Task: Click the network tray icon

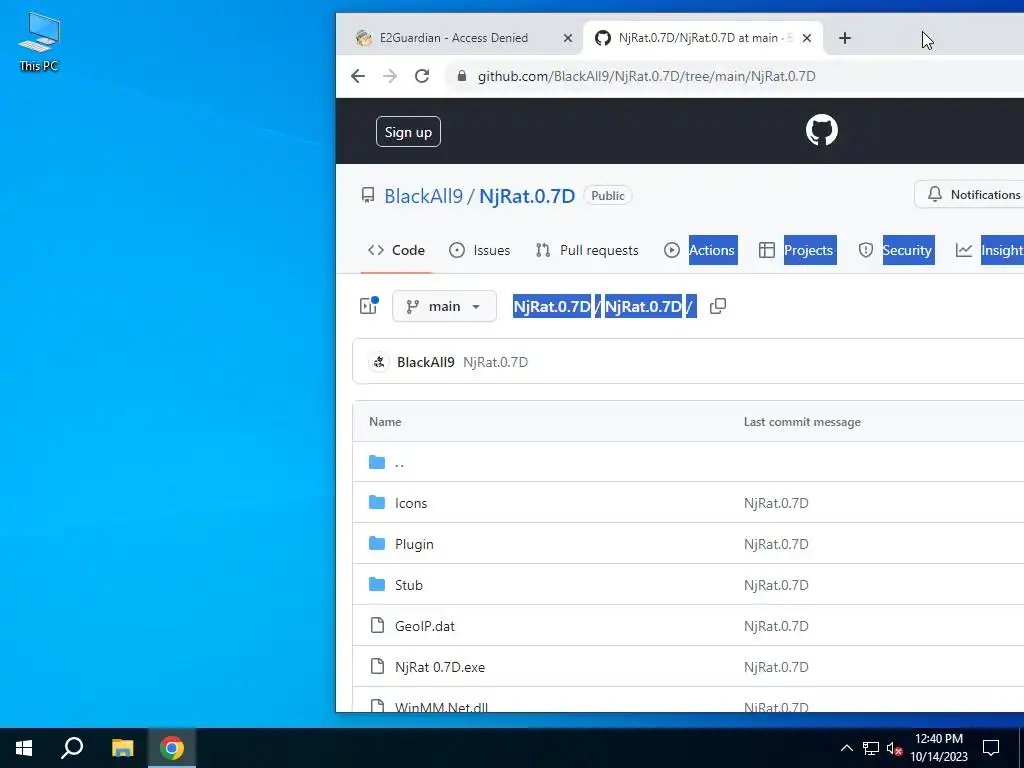Action: click(x=871, y=748)
